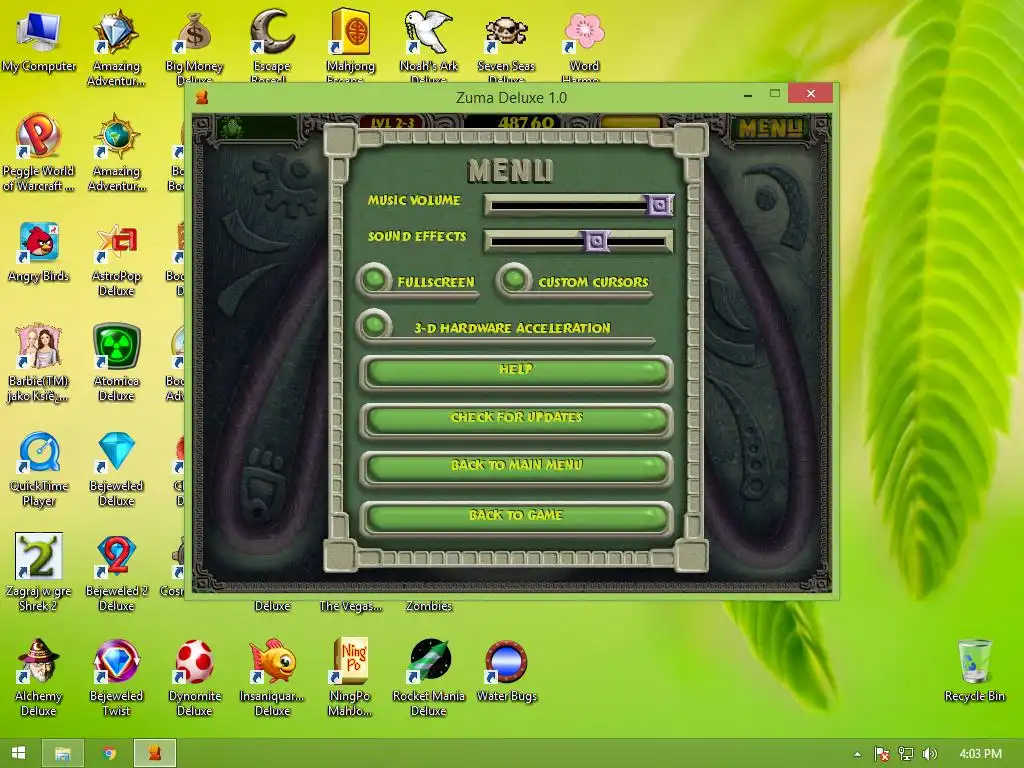Click the Zuma Deluxe taskbar button
Screen dimensions: 1024x768
tap(155, 753)
